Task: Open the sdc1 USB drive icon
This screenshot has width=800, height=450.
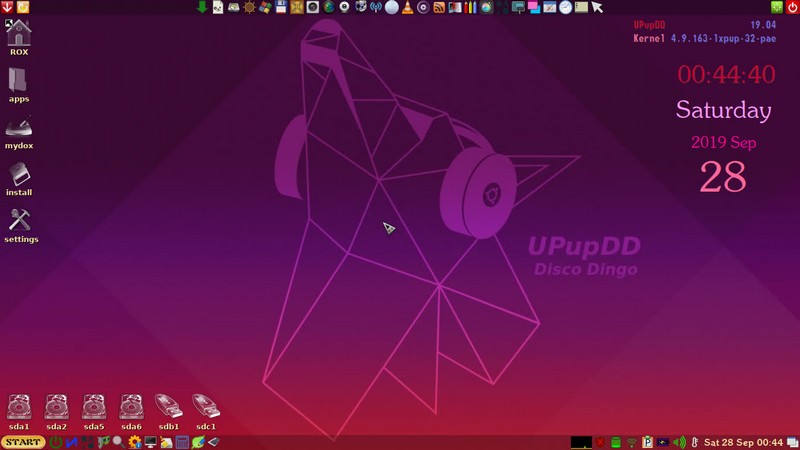Action: [x=206, y=406]
